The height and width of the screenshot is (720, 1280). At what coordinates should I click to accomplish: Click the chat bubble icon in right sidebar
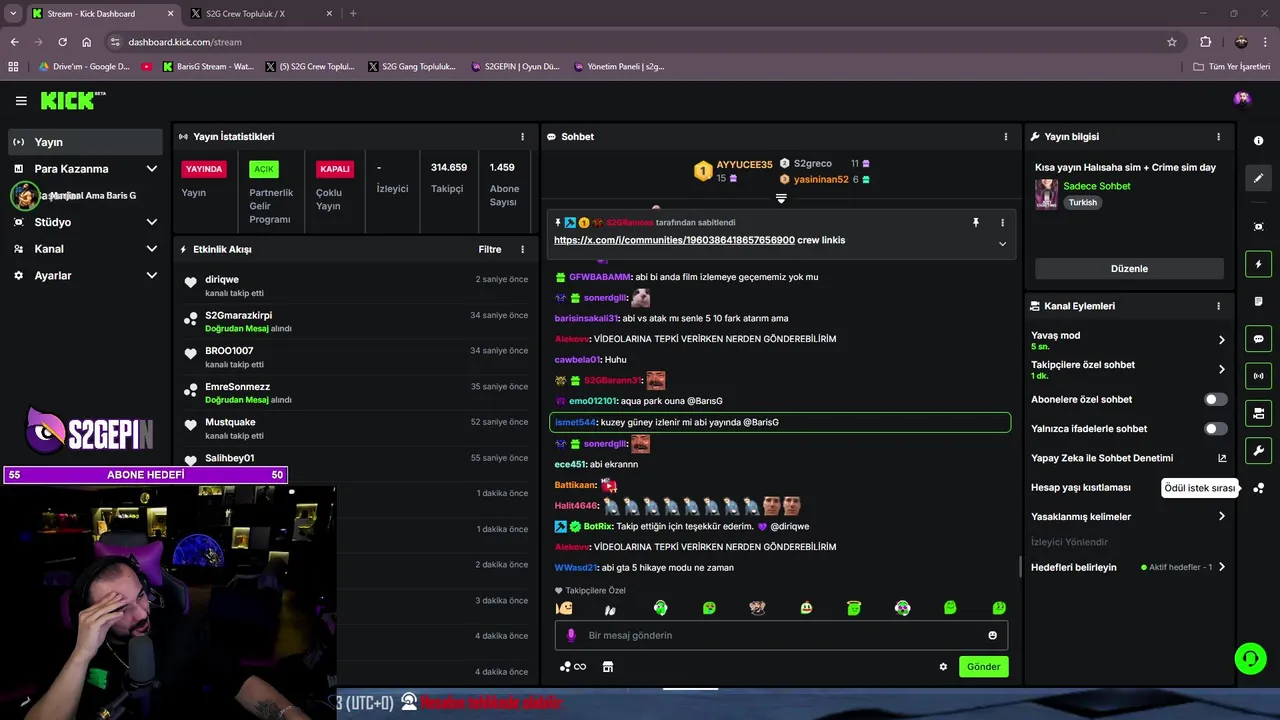coord(1258,339)
